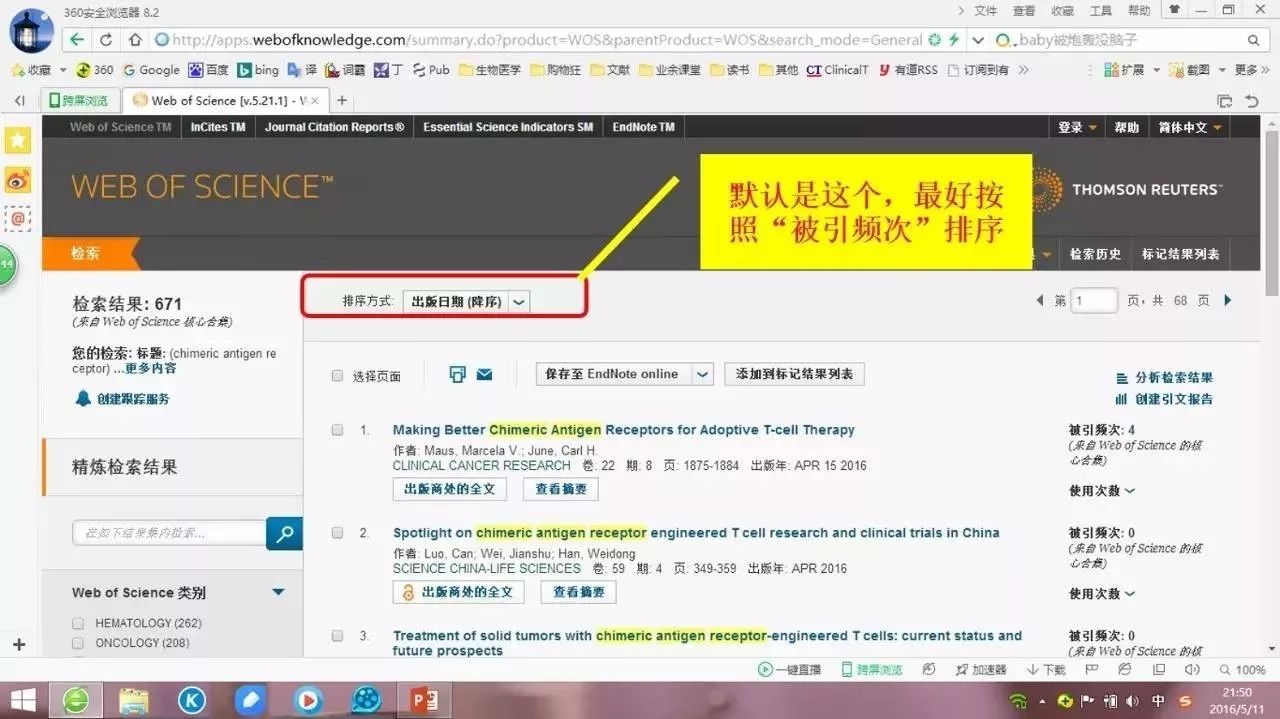Screen dimensions: 1280x719
Task: Click the 在如下结果集内检索 search field
Action: pyautogui.click(x=169, y=533)
